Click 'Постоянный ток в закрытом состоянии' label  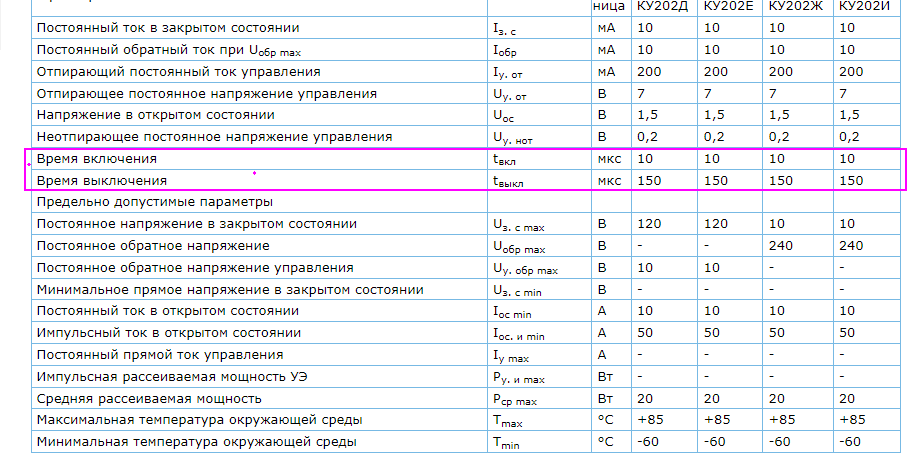pos(168,28)
